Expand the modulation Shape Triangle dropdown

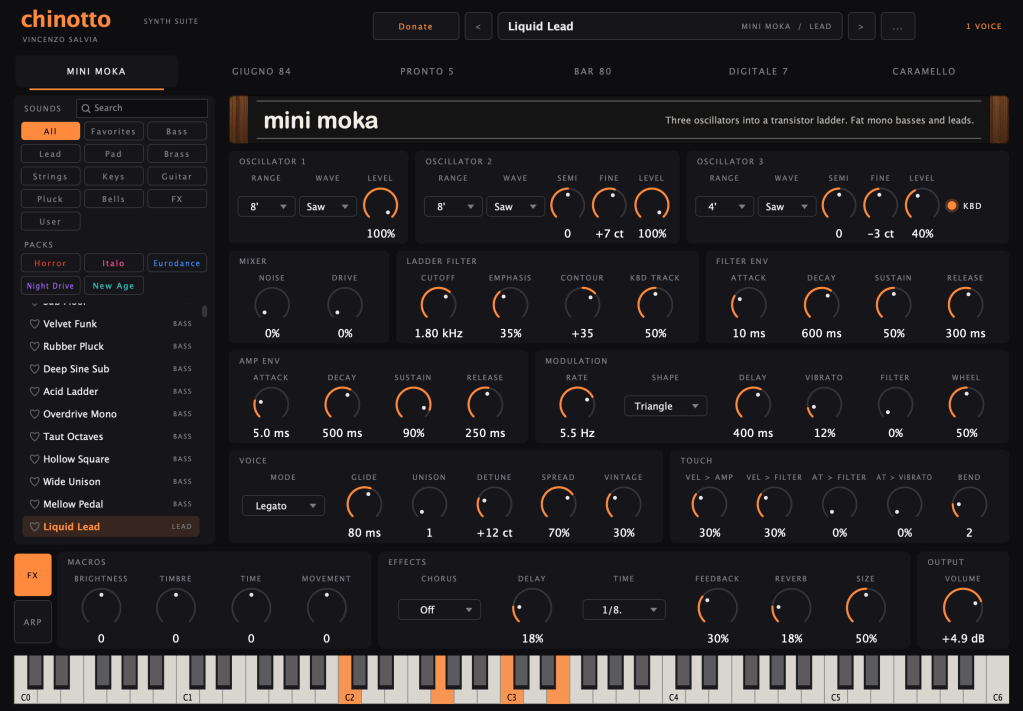(665, 406)
